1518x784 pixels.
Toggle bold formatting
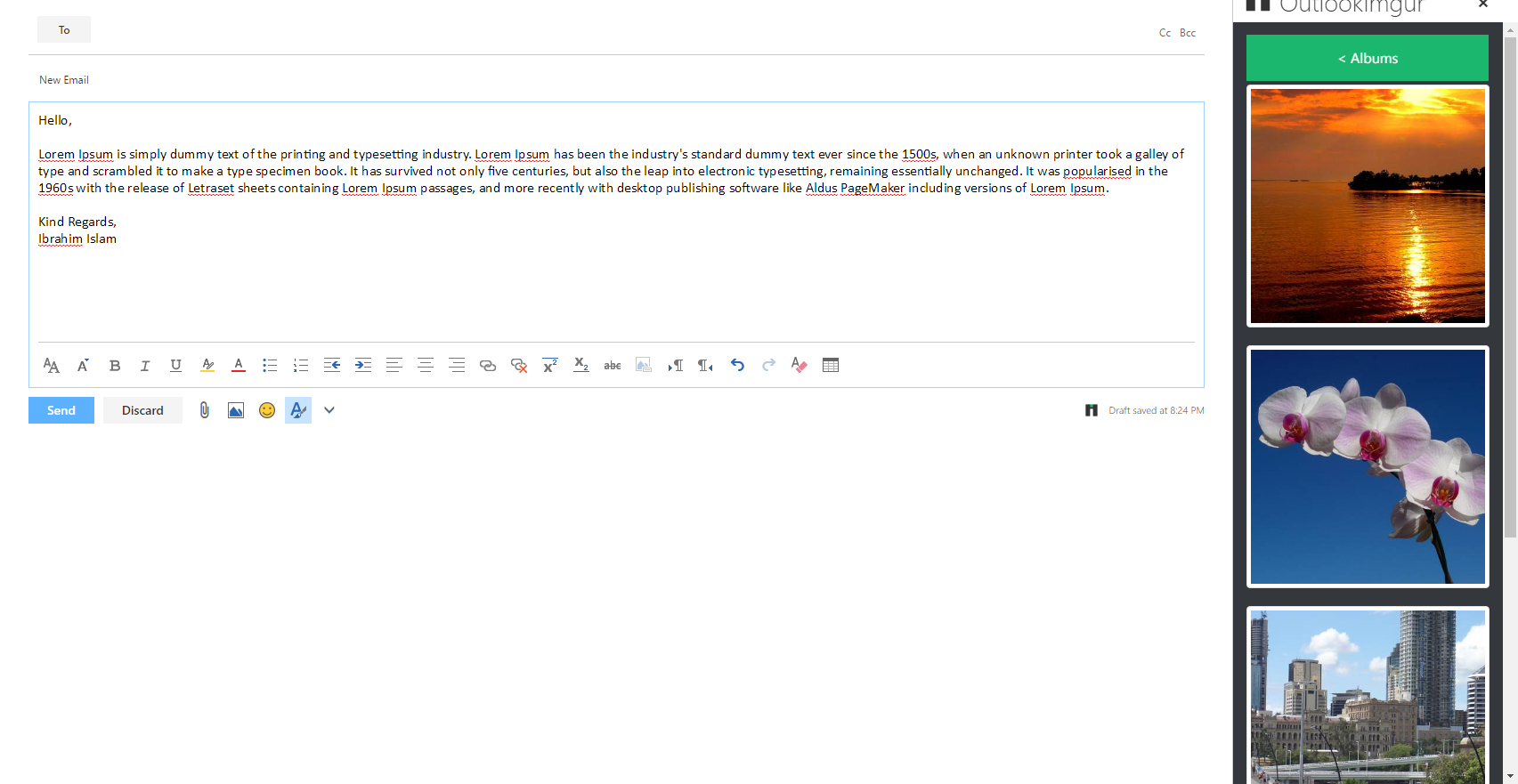[114, 365]
